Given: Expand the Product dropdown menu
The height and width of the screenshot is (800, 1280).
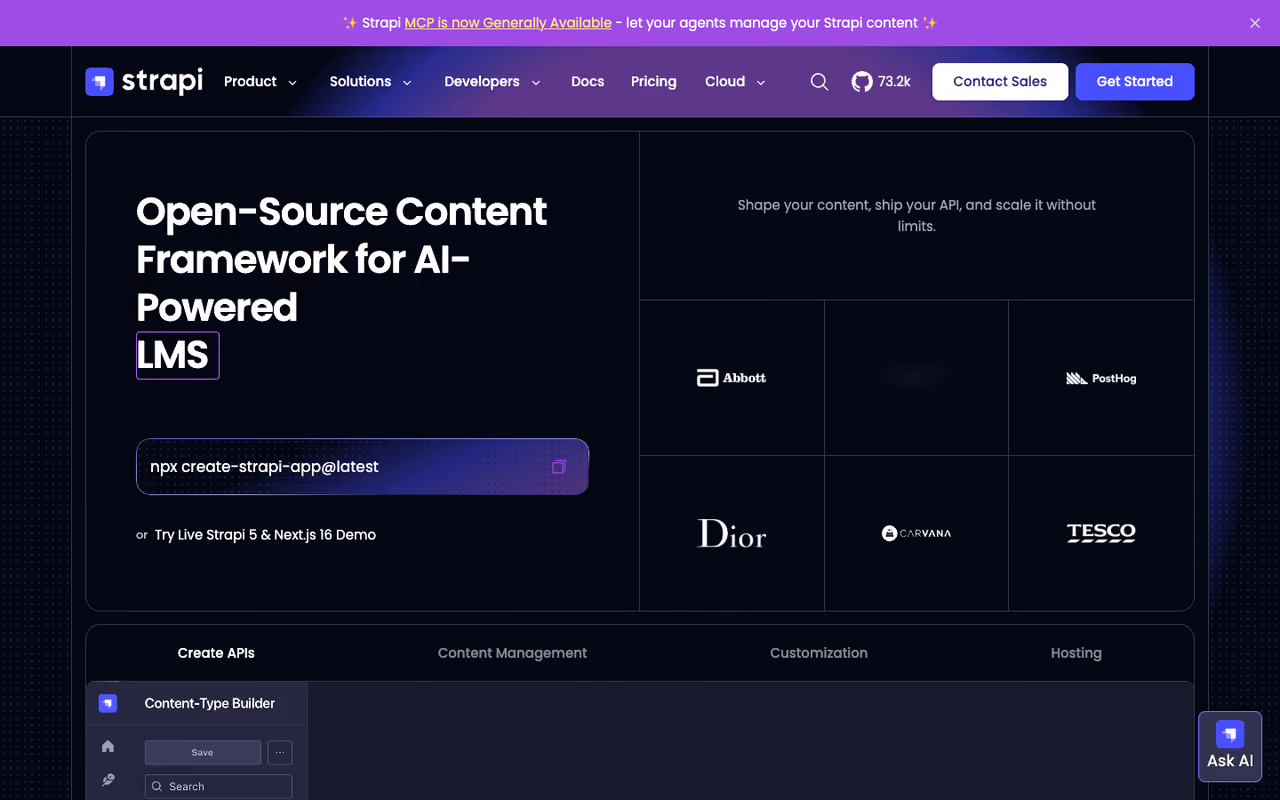Looking at the screenshot, I should pos(260,82).
